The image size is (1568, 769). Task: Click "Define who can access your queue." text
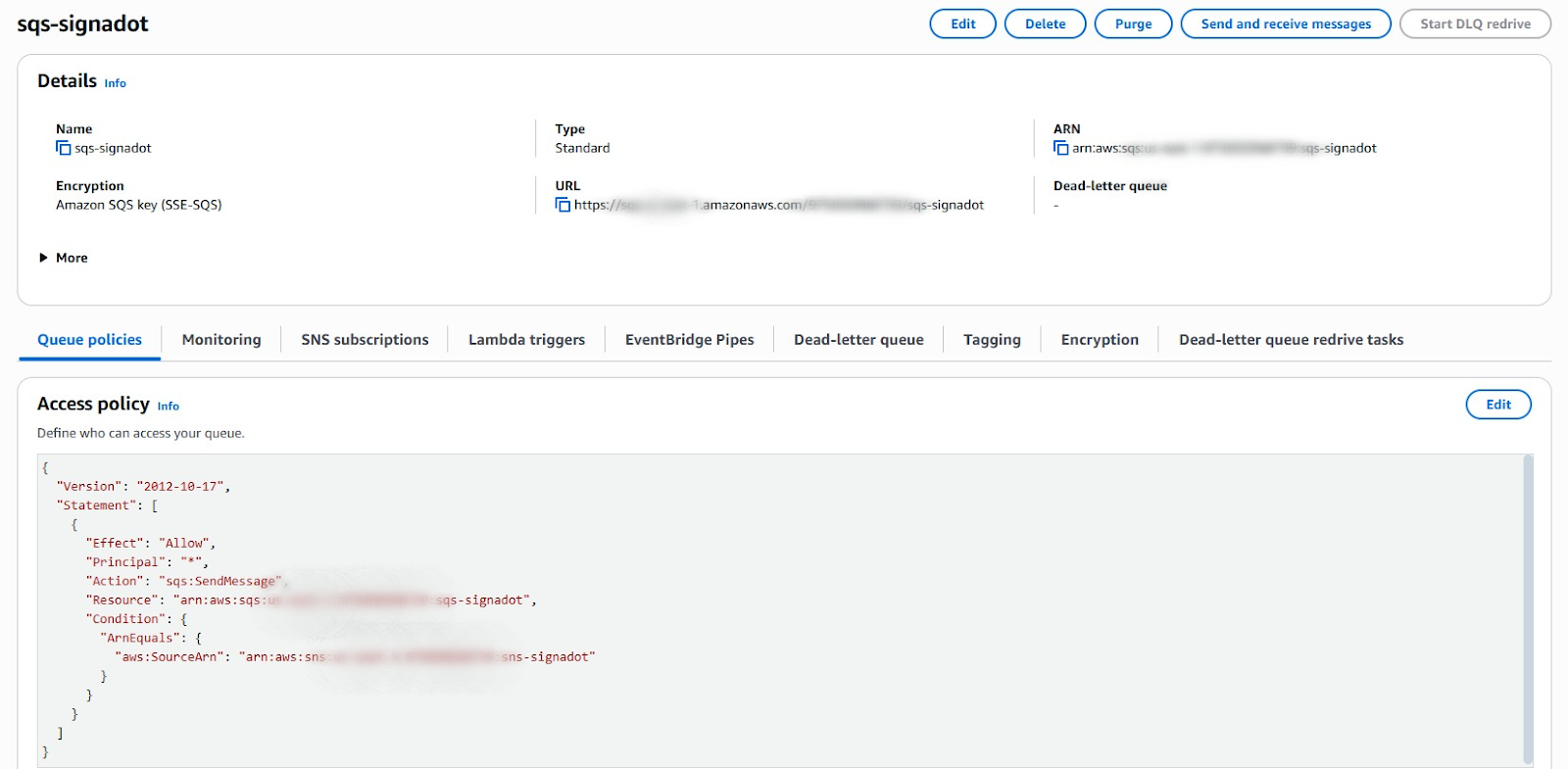(x=141, y=433)
